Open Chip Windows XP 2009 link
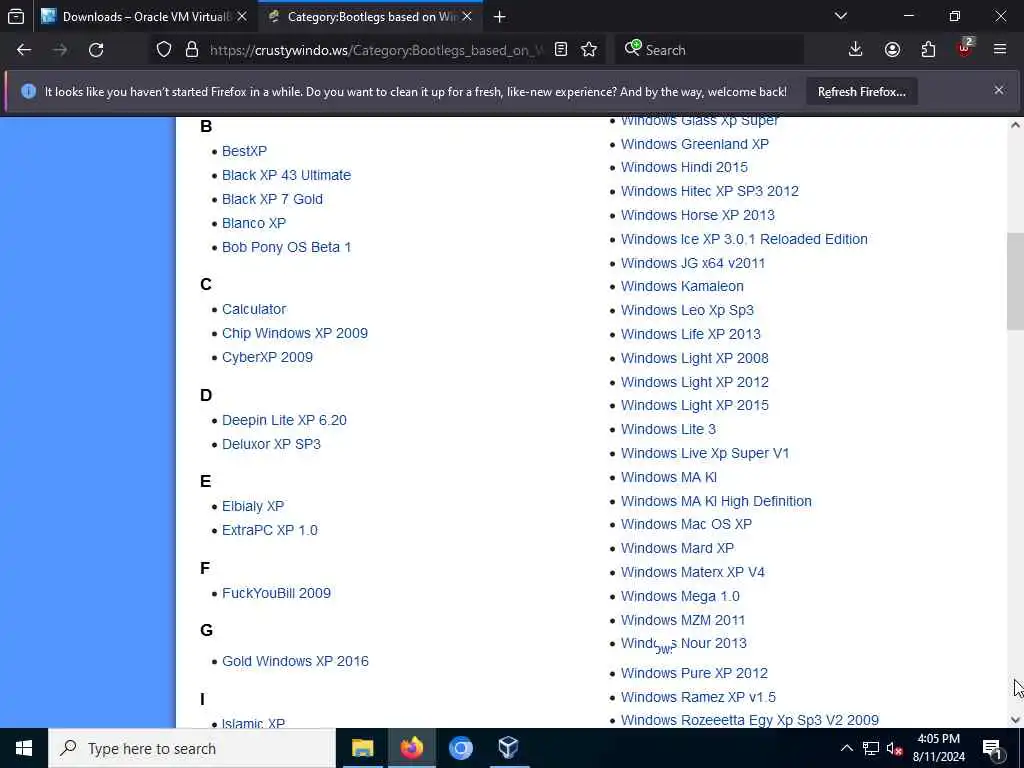1024x768 pixels. coord(295,333)
